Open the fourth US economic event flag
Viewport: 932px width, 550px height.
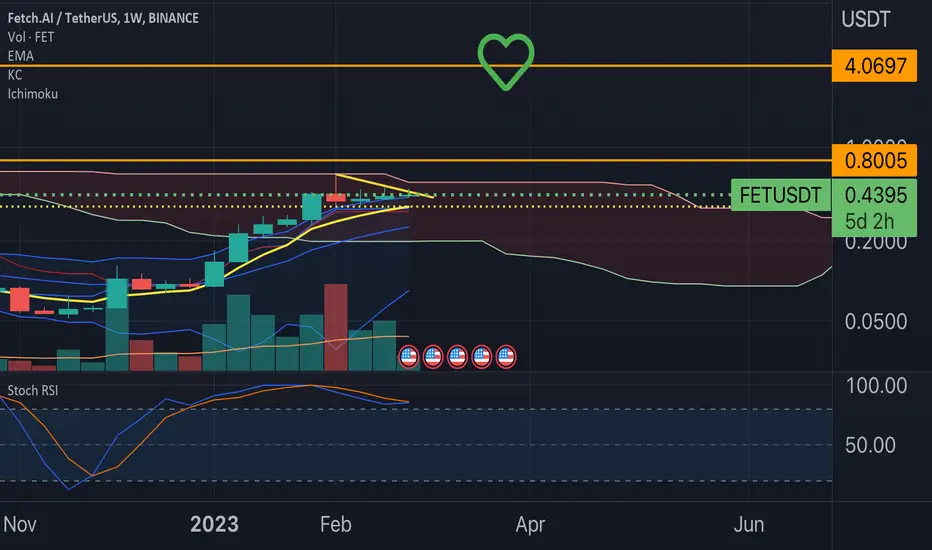pyautogui.click(x=481, y=357)
